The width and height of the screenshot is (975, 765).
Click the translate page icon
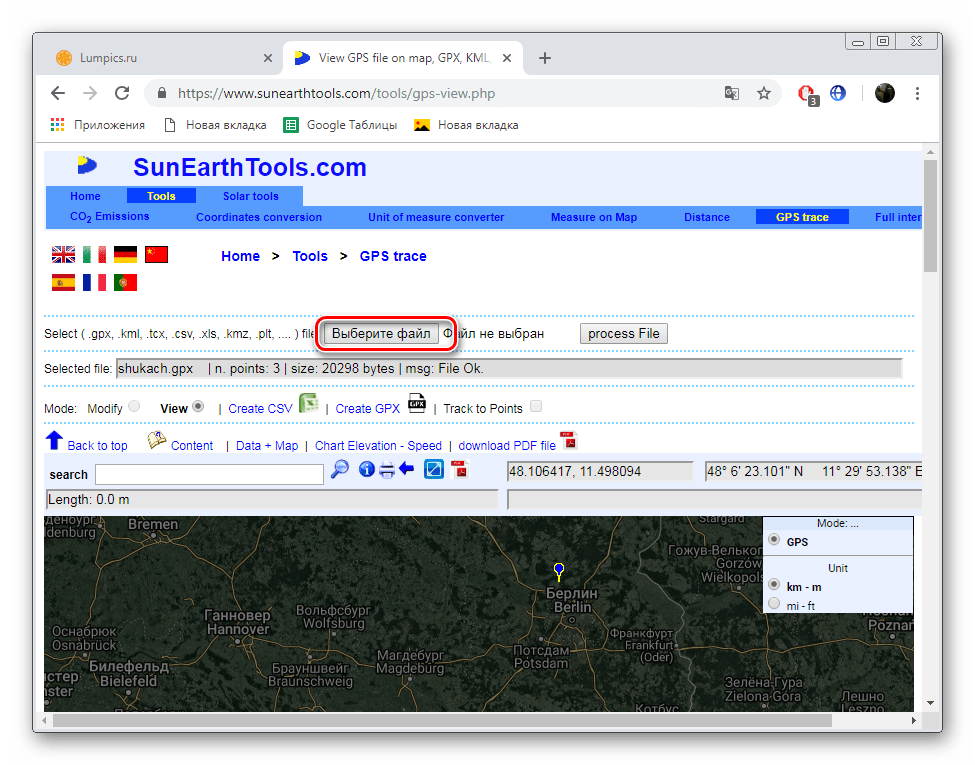click(x=732, y=93)
